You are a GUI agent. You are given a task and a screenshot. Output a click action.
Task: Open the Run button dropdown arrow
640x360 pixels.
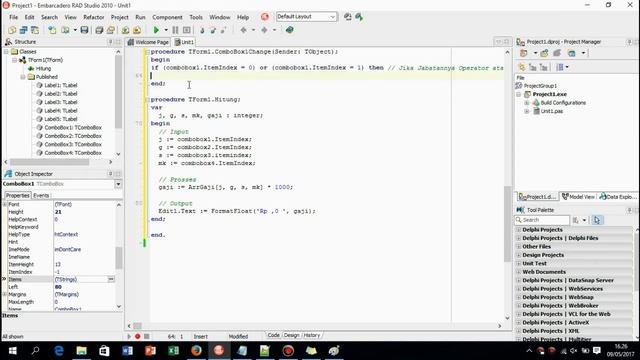pyautogui.click(x=166, y=30)
